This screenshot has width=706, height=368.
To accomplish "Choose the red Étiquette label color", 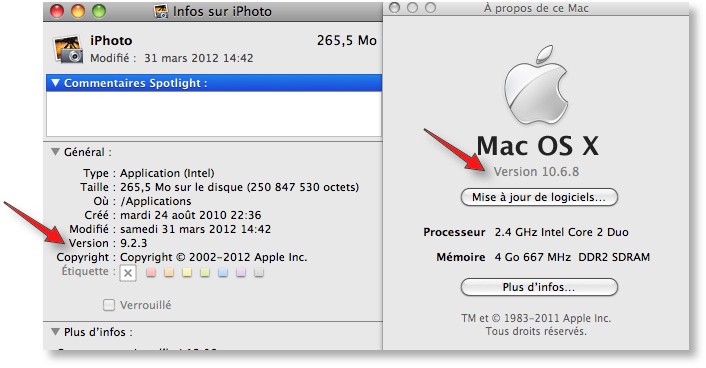I will click(x=151, y=273).
